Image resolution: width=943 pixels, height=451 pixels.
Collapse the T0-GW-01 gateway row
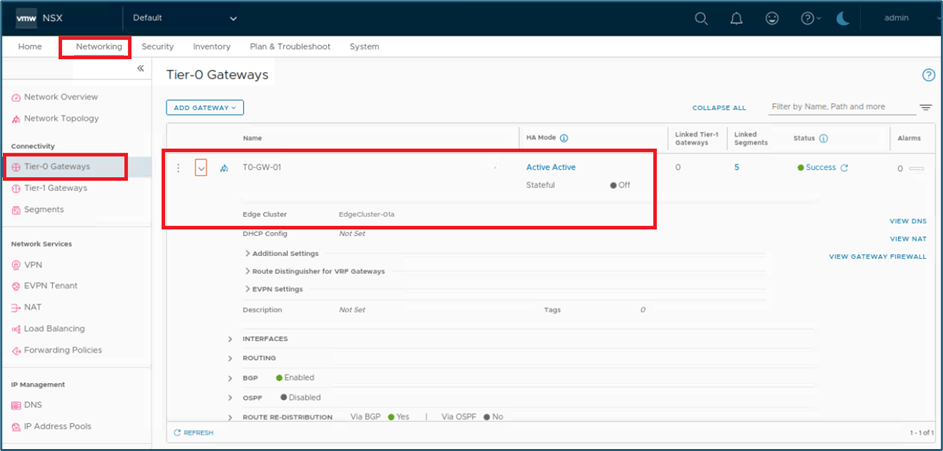pos(201,168)
